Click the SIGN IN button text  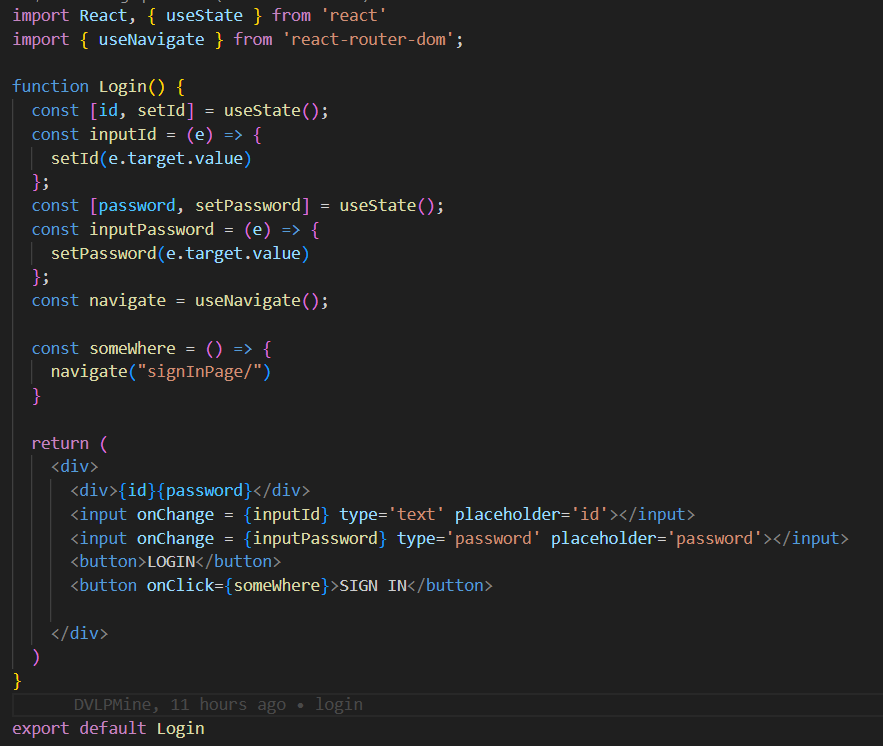pos(372,586)
